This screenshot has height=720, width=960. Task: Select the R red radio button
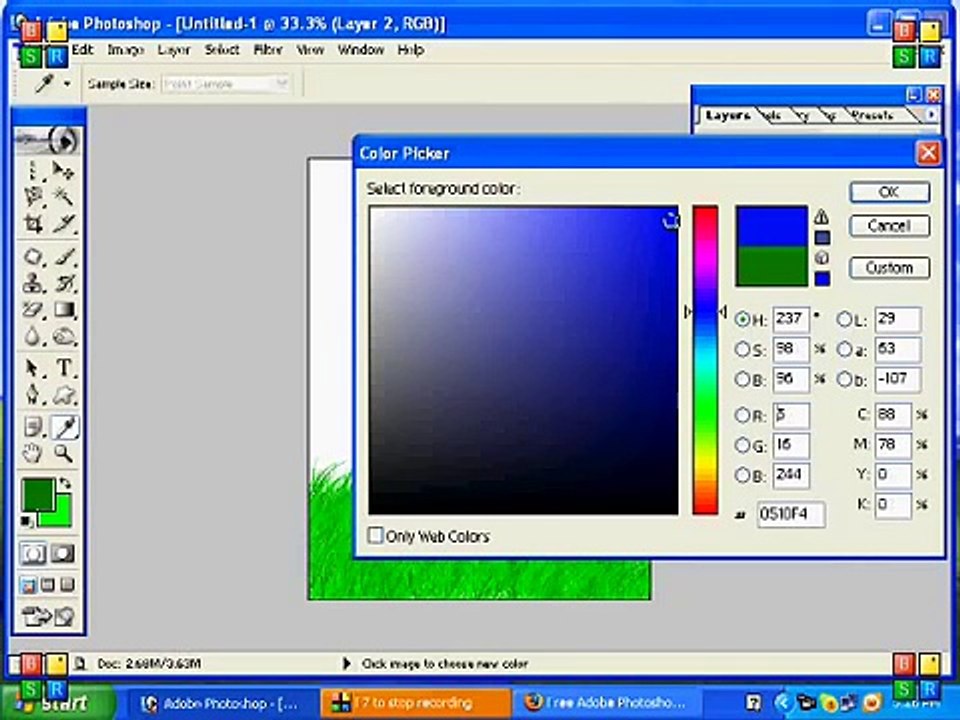click(x=742, y=415)
